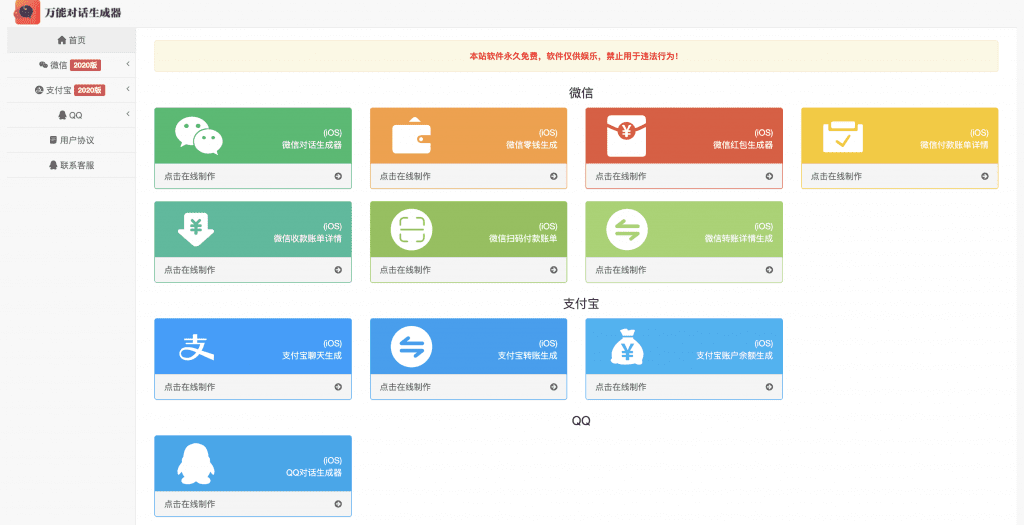Click arrow icon in QQ对话生成器 card footer
Image resolution: width=1024 pixels, height=525 pixels.
(x=338, y=504)
